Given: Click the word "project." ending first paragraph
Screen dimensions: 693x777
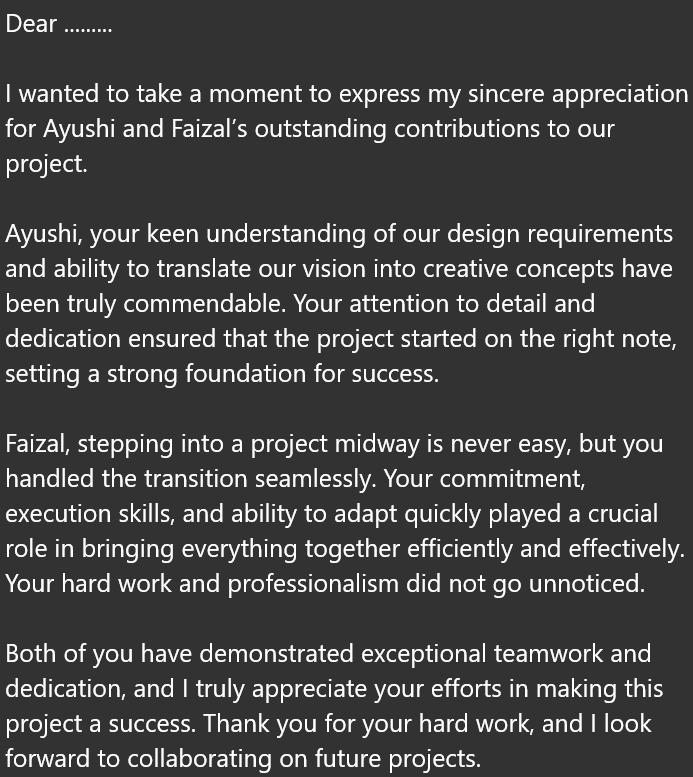Looking at the screenshot, I should [47, 165].
